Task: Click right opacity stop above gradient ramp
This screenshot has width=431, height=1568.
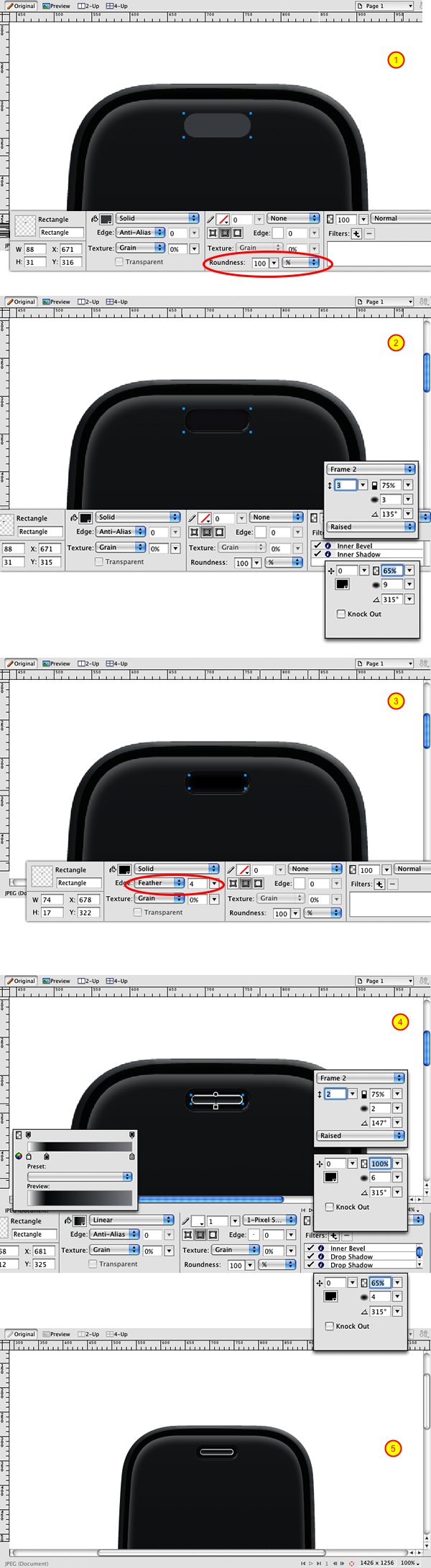Action: [132, 1134]
